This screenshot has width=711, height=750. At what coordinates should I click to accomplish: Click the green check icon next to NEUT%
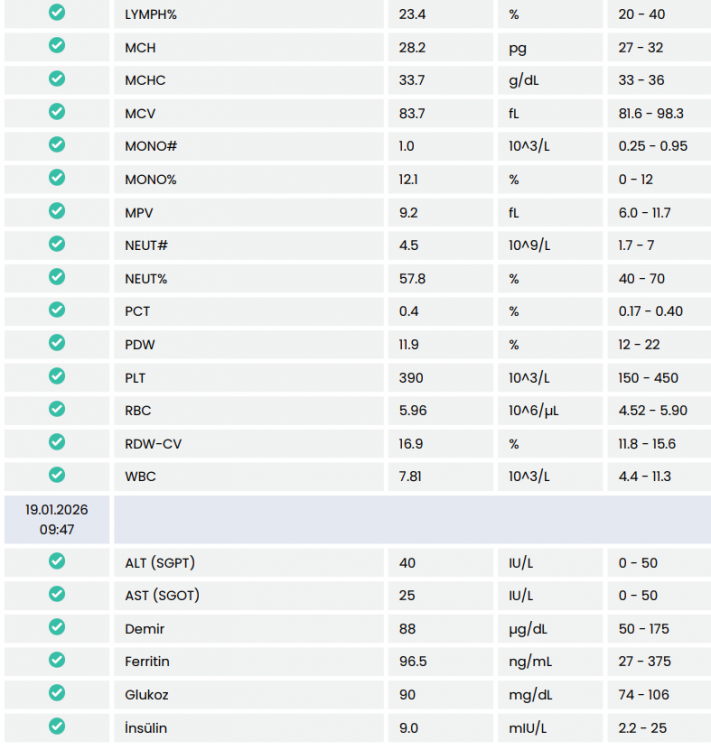pyautogui.click(x=57, y=277)
